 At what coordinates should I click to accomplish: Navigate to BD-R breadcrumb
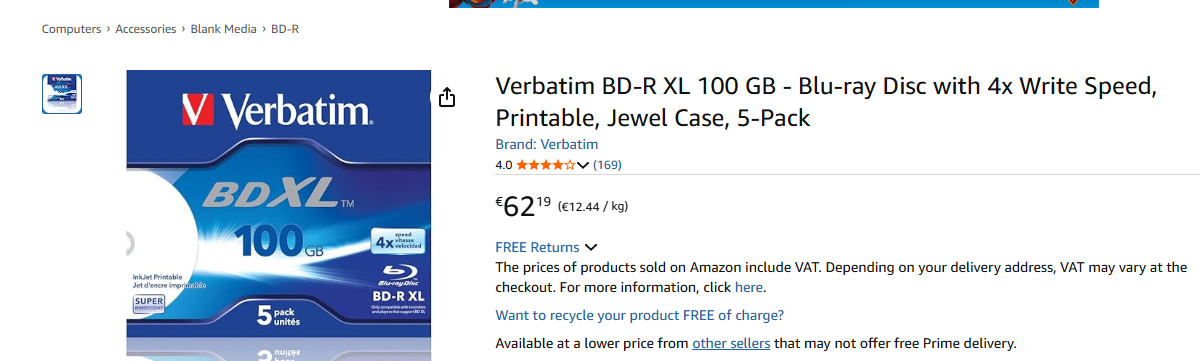click(x=285, y=29)
